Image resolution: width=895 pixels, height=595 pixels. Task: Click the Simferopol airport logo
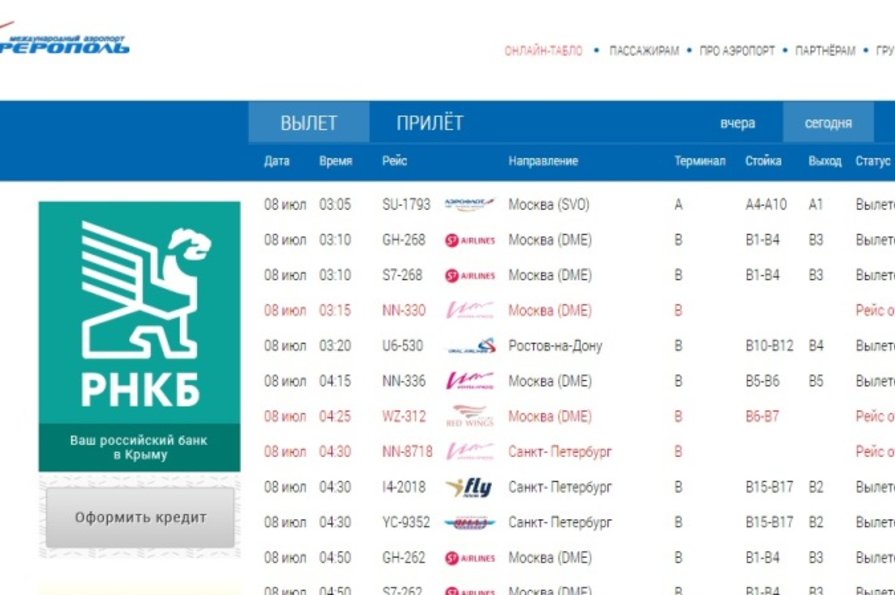coord(63,41)
